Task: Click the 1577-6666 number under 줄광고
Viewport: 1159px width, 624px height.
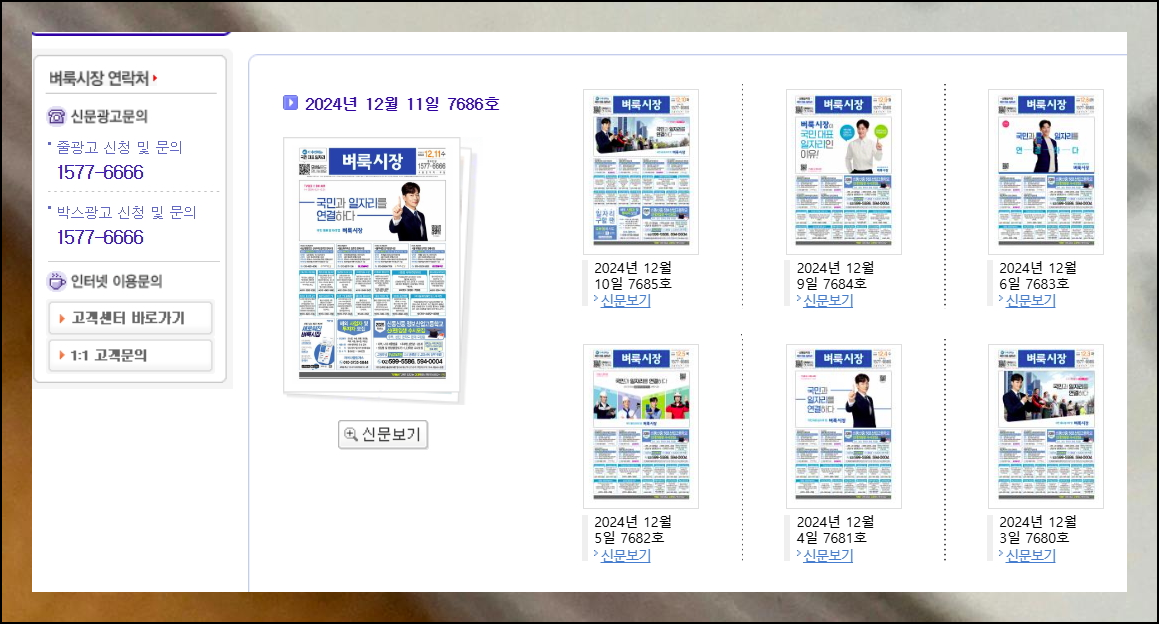Action: [100, 172]
